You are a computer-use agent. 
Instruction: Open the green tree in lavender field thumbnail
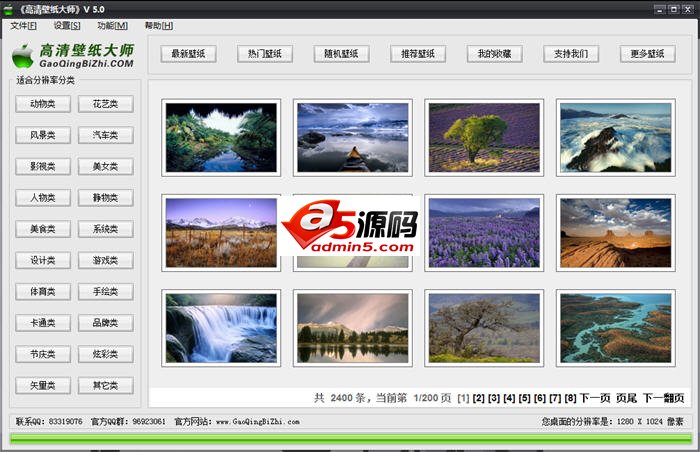click(x=484, y=138)
